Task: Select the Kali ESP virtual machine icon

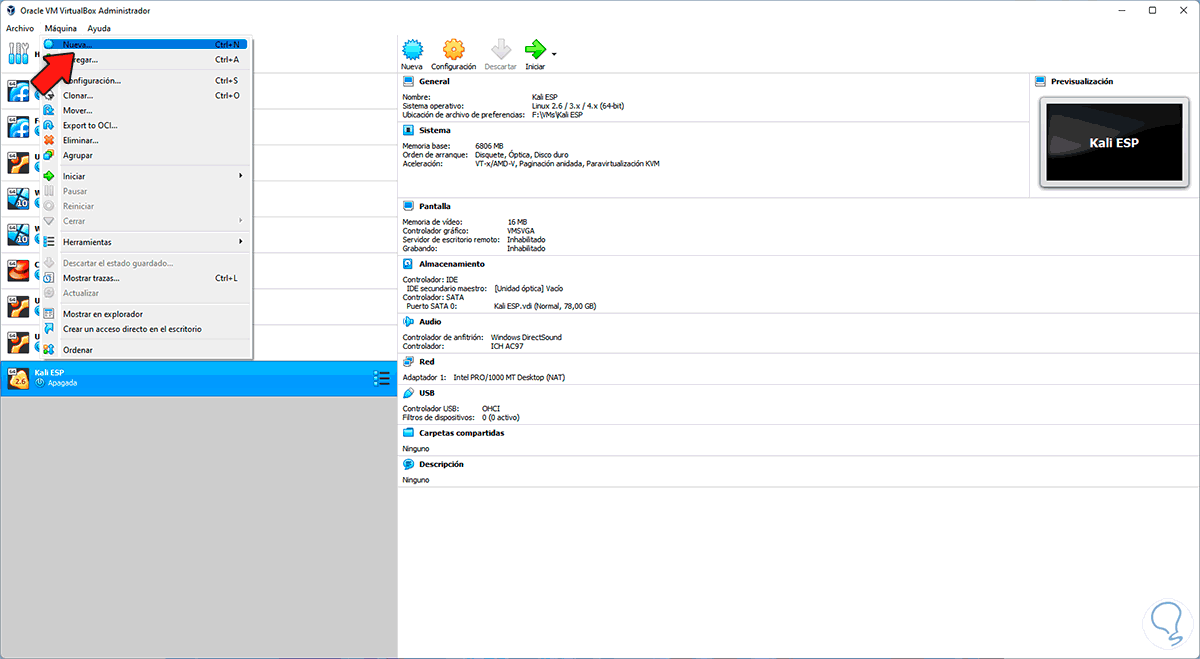Action: (x=19, y=378)
